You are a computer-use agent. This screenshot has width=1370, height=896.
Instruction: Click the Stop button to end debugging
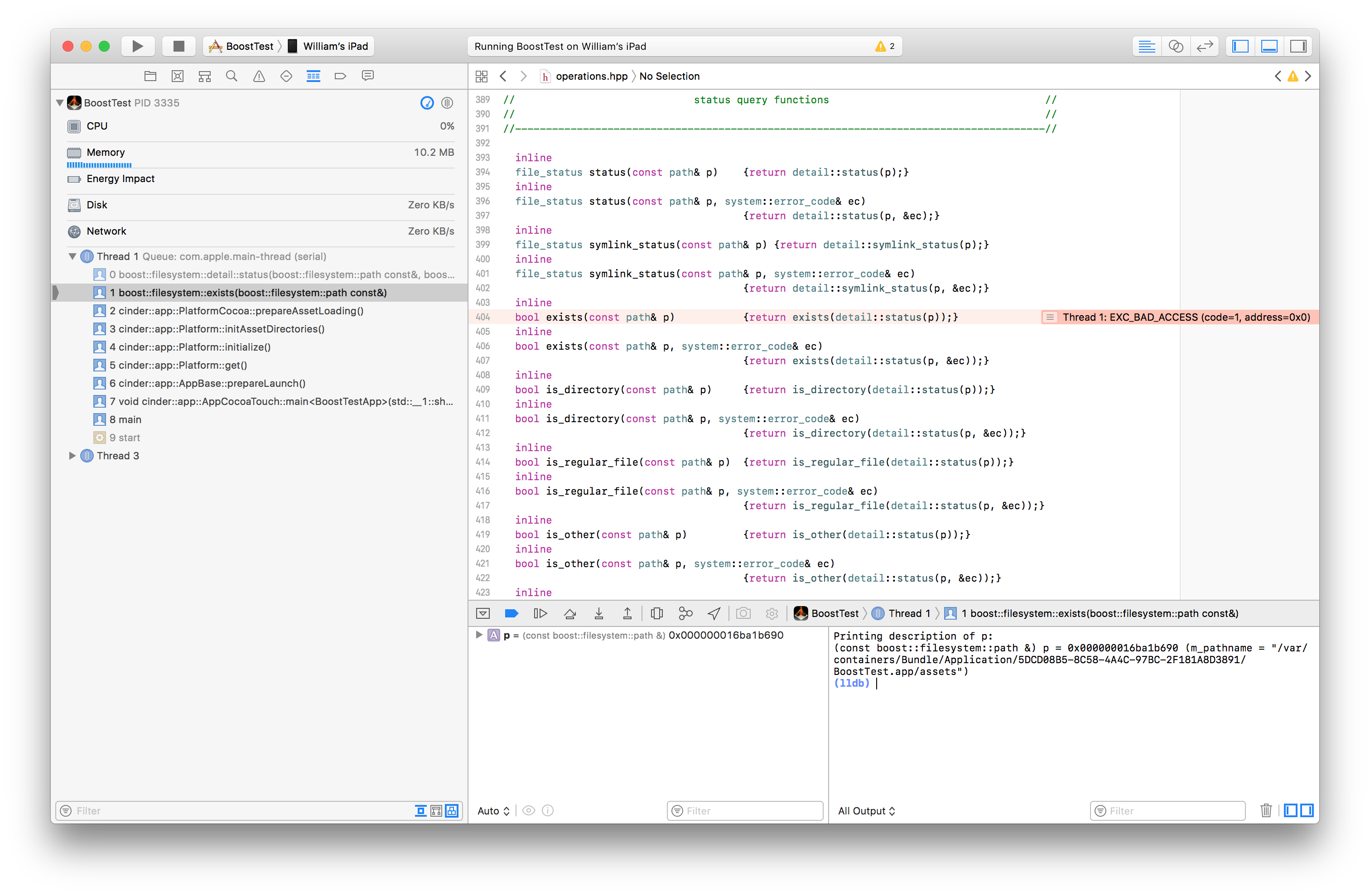[x=178, y=46]
